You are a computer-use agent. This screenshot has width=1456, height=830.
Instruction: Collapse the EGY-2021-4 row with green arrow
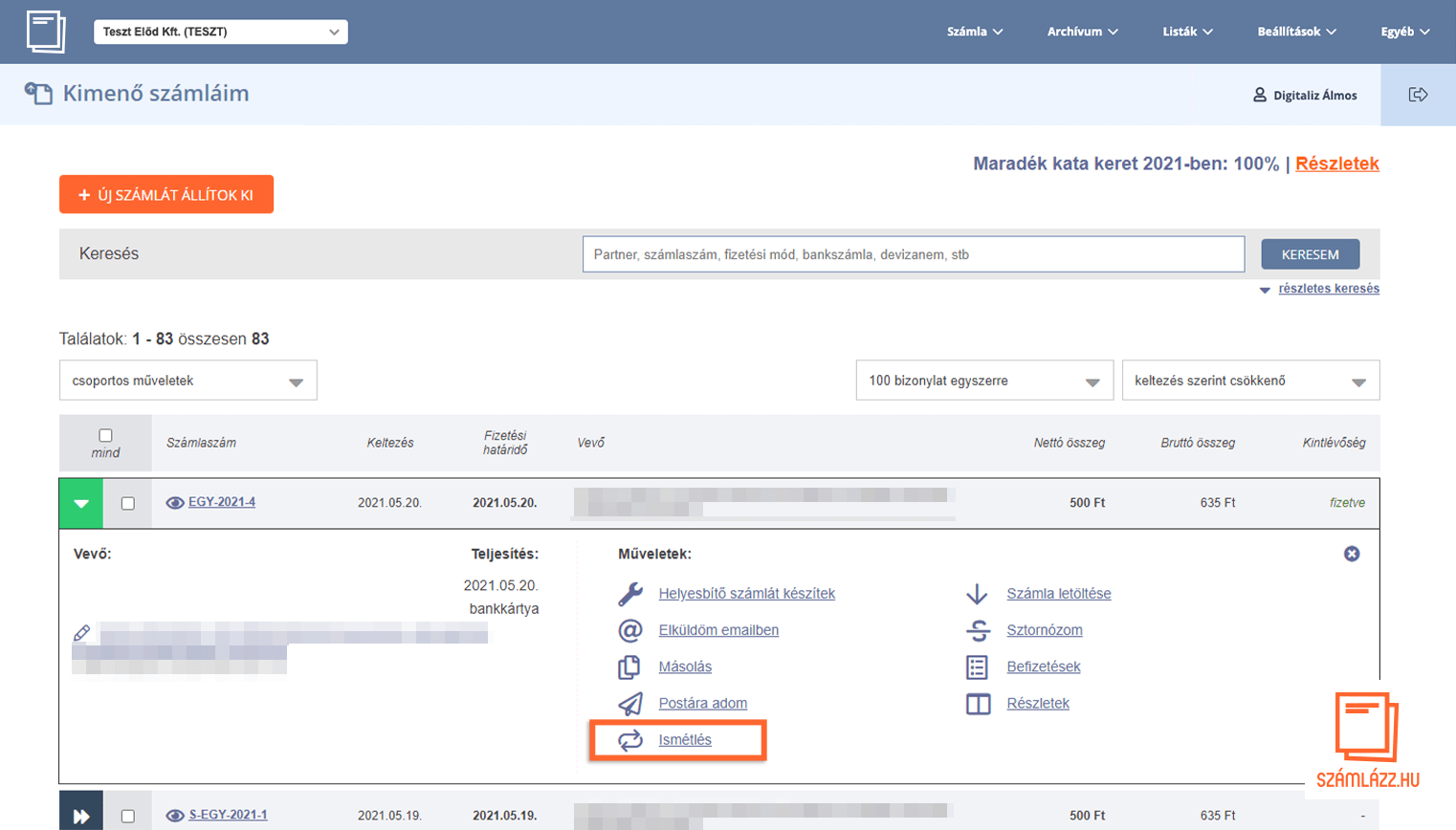click(x=81, y=503)
